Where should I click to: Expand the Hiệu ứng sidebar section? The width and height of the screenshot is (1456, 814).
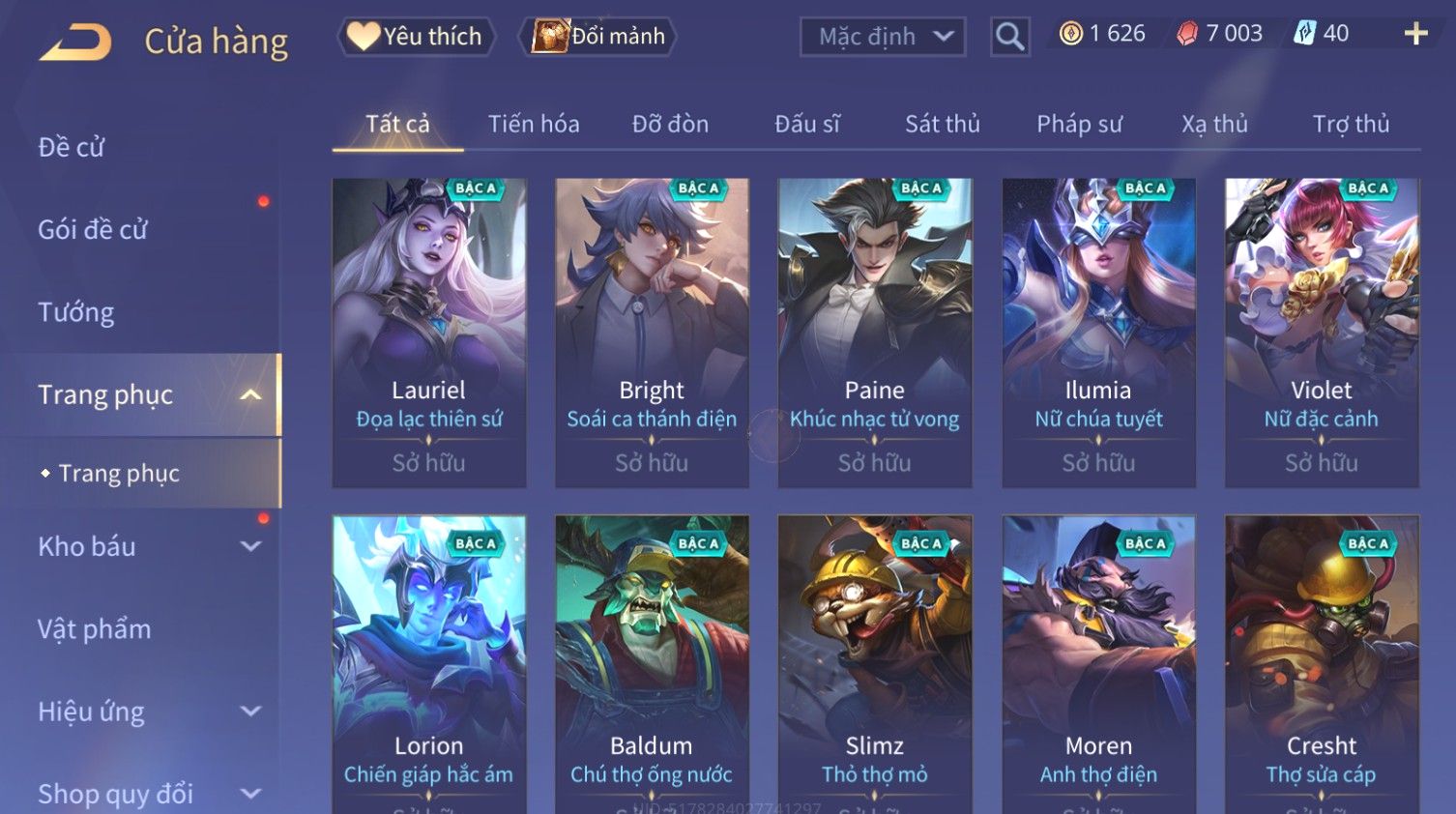click(250, 712)
